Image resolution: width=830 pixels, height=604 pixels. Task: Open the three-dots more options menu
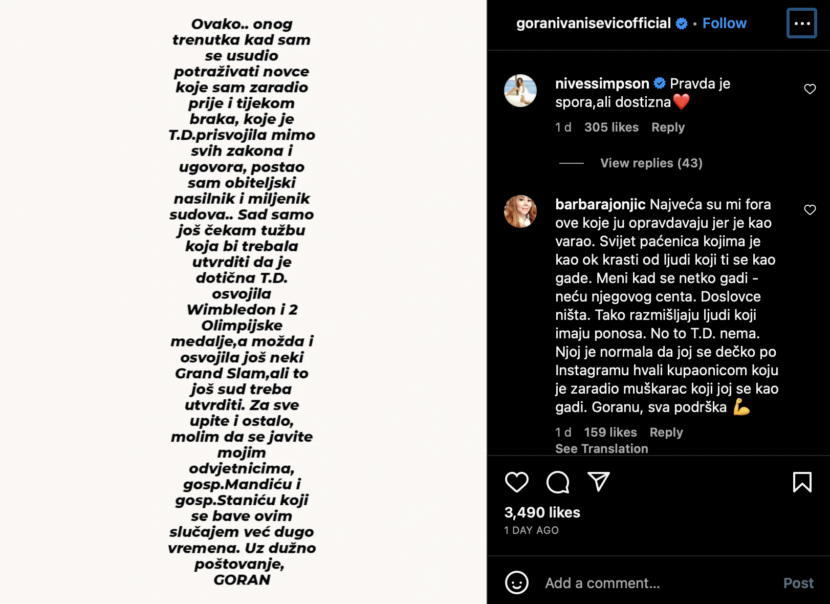(801, 23)
